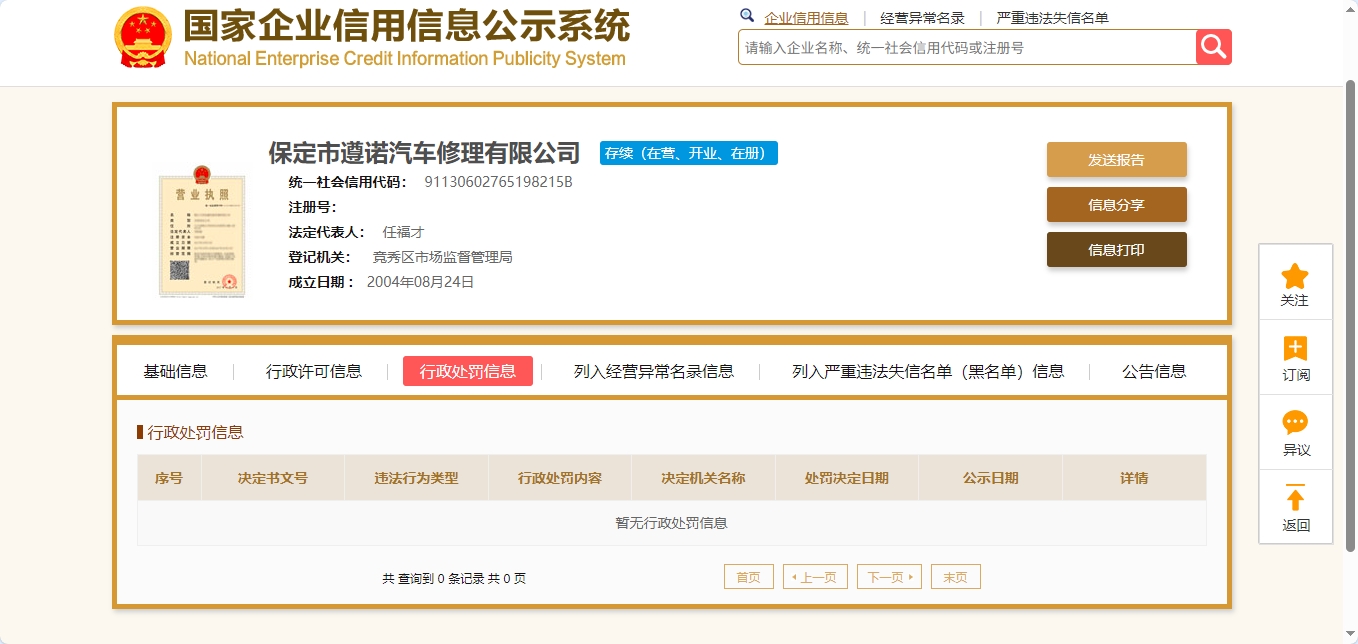This screenshot has height=644, width=1358.
Task: Click the 序号 column header
Action: coord(169,478)
